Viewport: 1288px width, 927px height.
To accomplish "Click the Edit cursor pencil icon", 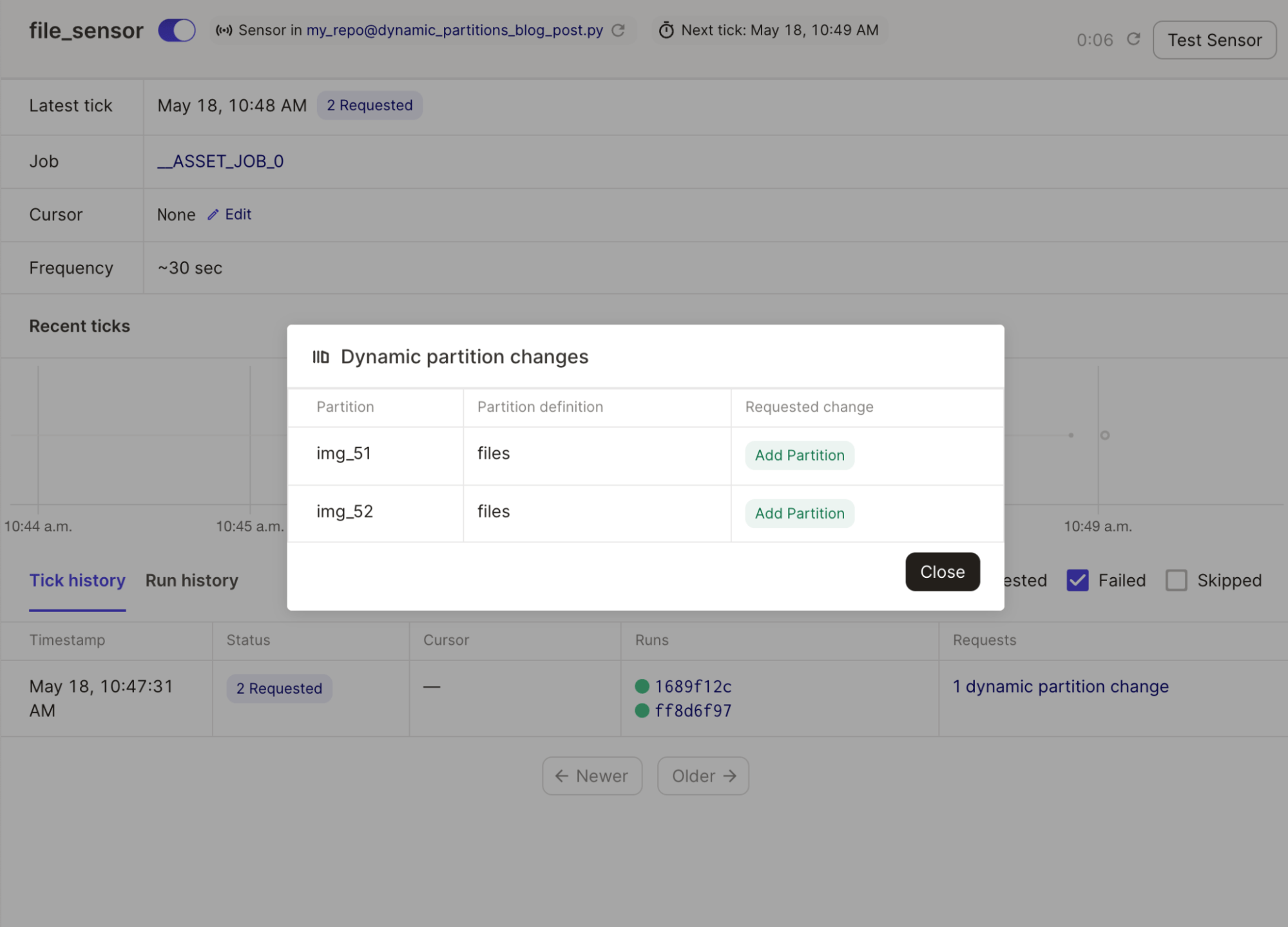I will click(x=213, y=215).
